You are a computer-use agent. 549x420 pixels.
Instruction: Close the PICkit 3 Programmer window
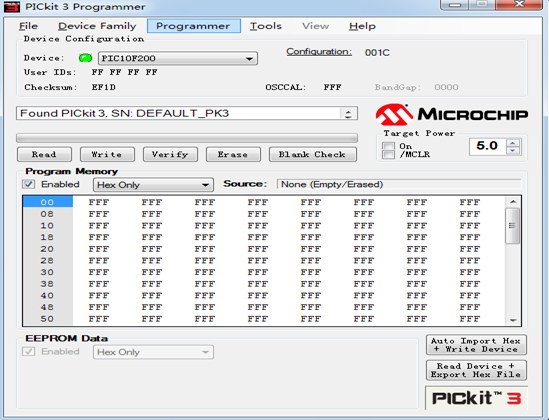point(520,5)
